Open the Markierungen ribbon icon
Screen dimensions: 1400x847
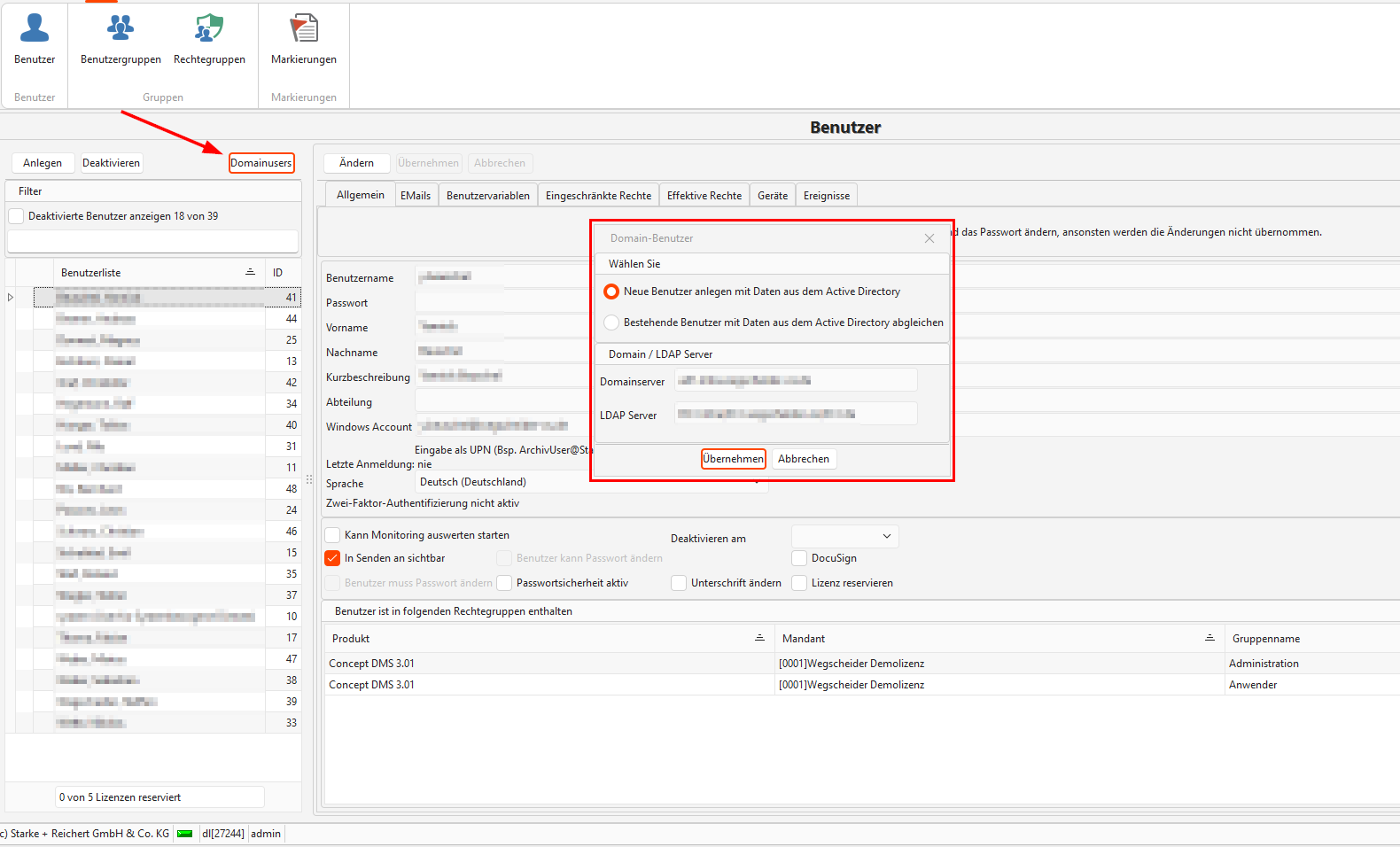pyautogui.click(x=304, y=29)
